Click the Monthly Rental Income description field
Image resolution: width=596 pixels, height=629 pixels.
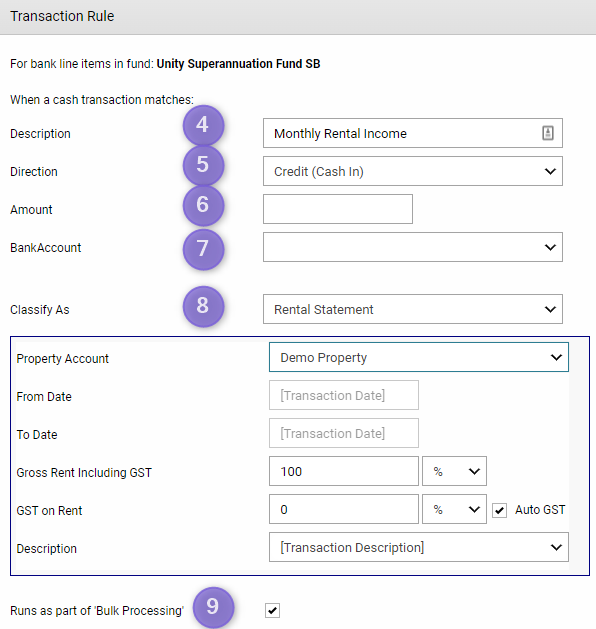pyautogui.click(x=413, y=133)
